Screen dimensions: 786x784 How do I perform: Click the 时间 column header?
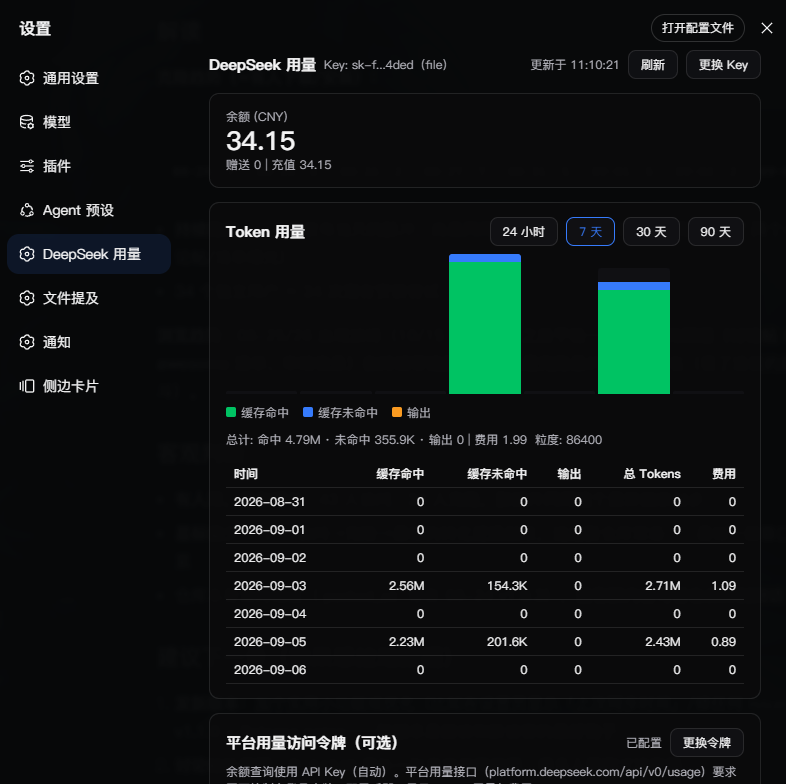coord(246,474)
